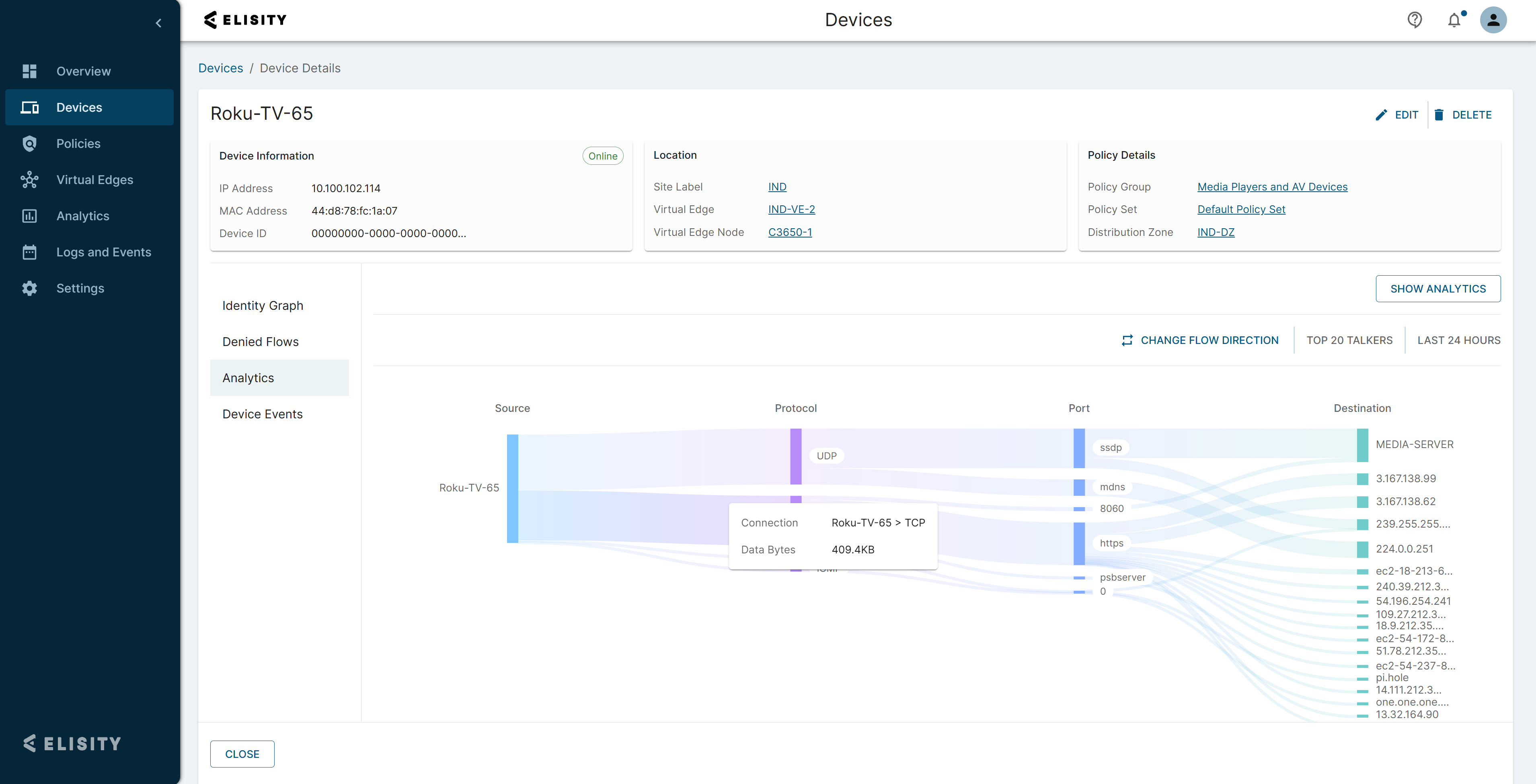The width and height of the screenshot is (1536, 784).
Task: Click the DELETE trash icon
Action: point(1439,115)
